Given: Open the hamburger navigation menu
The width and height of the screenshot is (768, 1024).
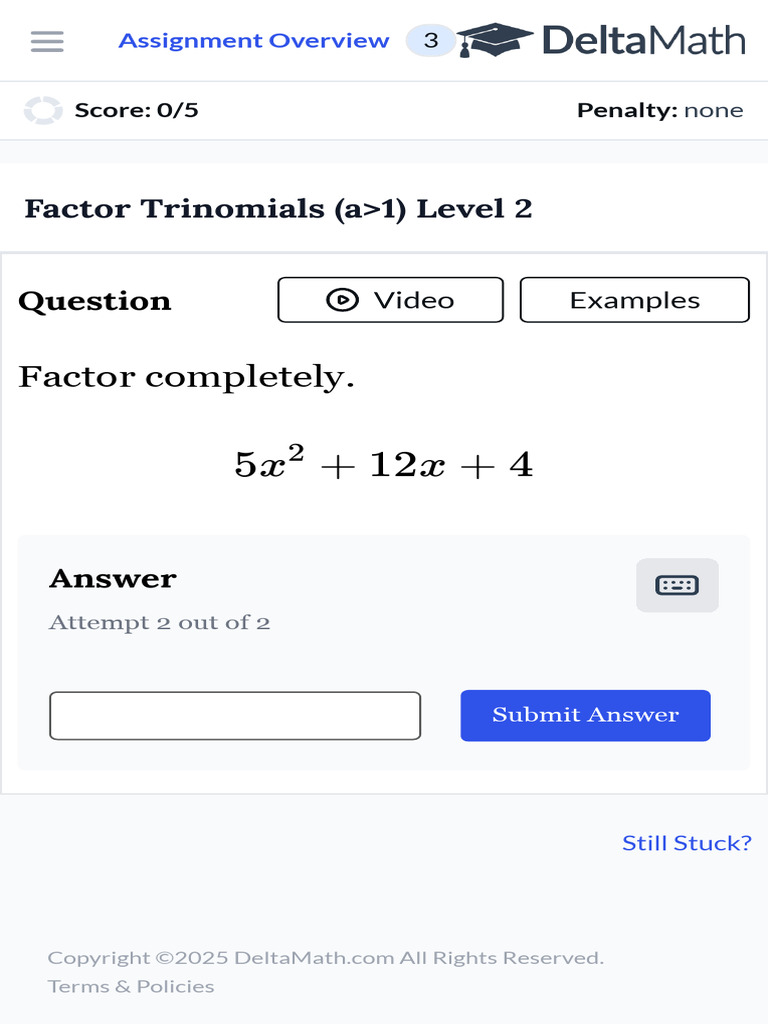Looking at the screenshot, I should 47,41.
